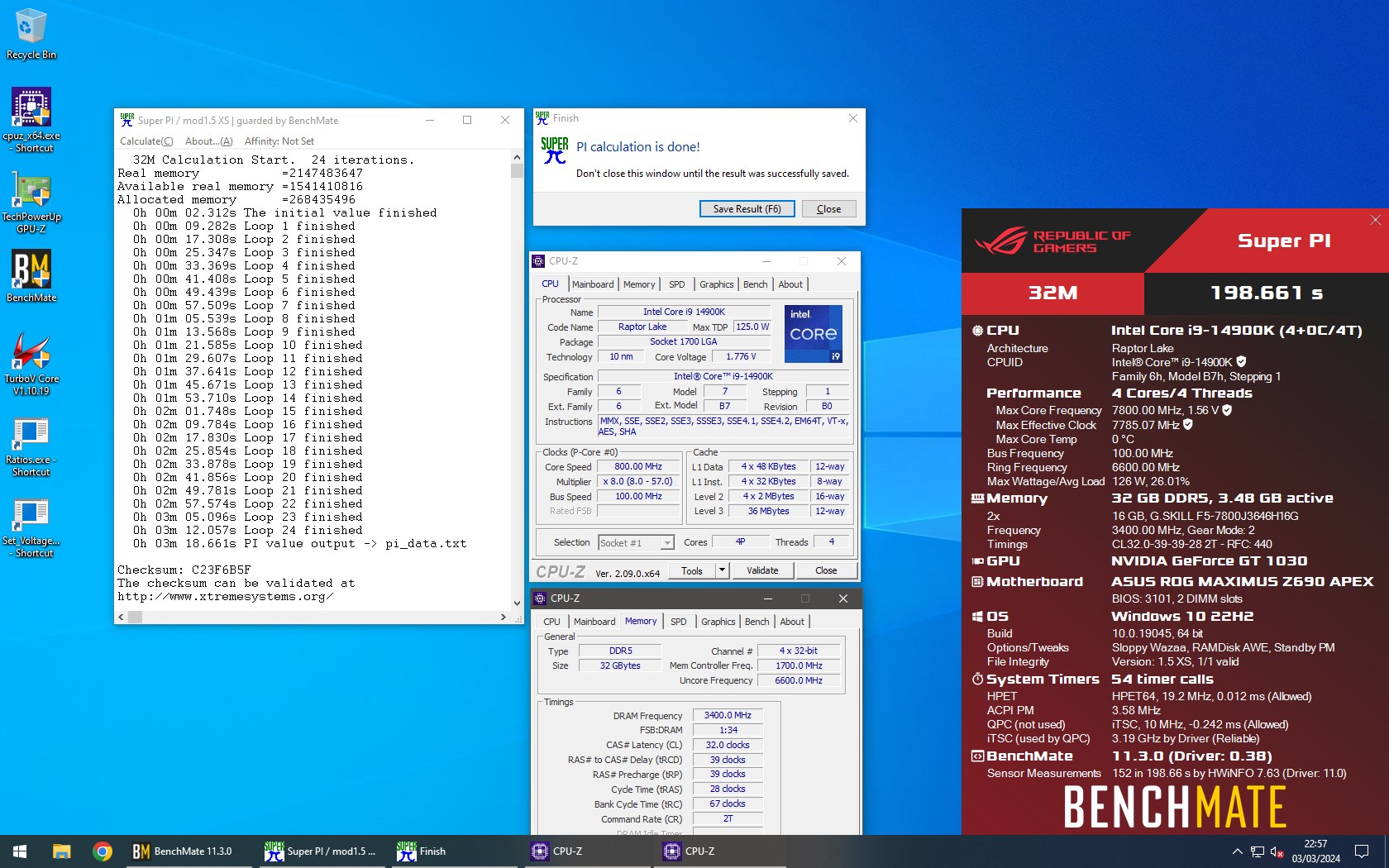The image size is (1389, 868).
Task: Switch to Mainboard tab in lower CPU-Z
Action: tap(594, 622)
